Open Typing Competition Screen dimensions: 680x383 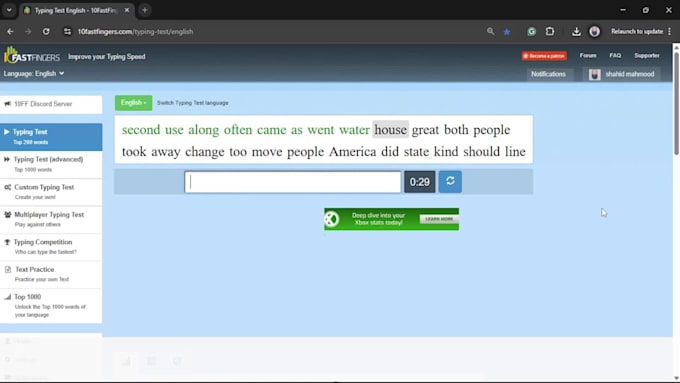coord(51,246)
